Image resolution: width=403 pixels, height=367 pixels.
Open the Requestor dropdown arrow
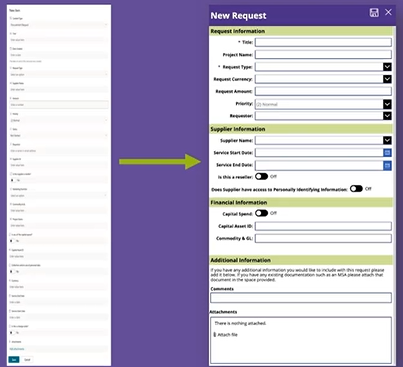(387, 116)
